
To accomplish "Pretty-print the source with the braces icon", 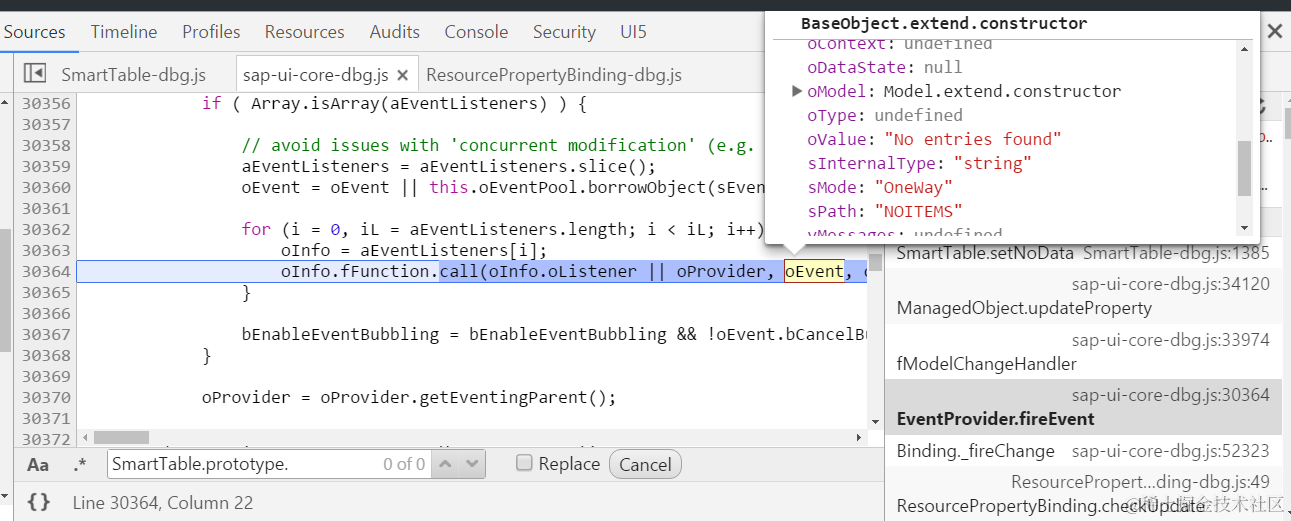I will coord(38,502).
